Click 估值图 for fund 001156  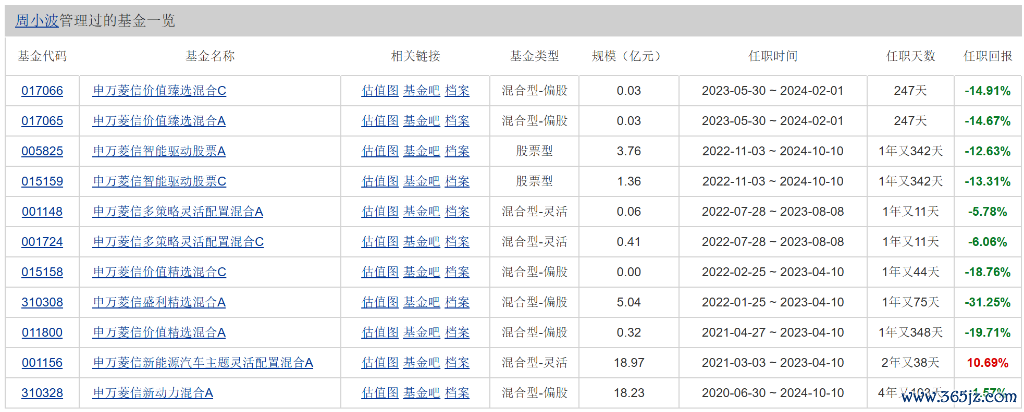pos(380,362)
